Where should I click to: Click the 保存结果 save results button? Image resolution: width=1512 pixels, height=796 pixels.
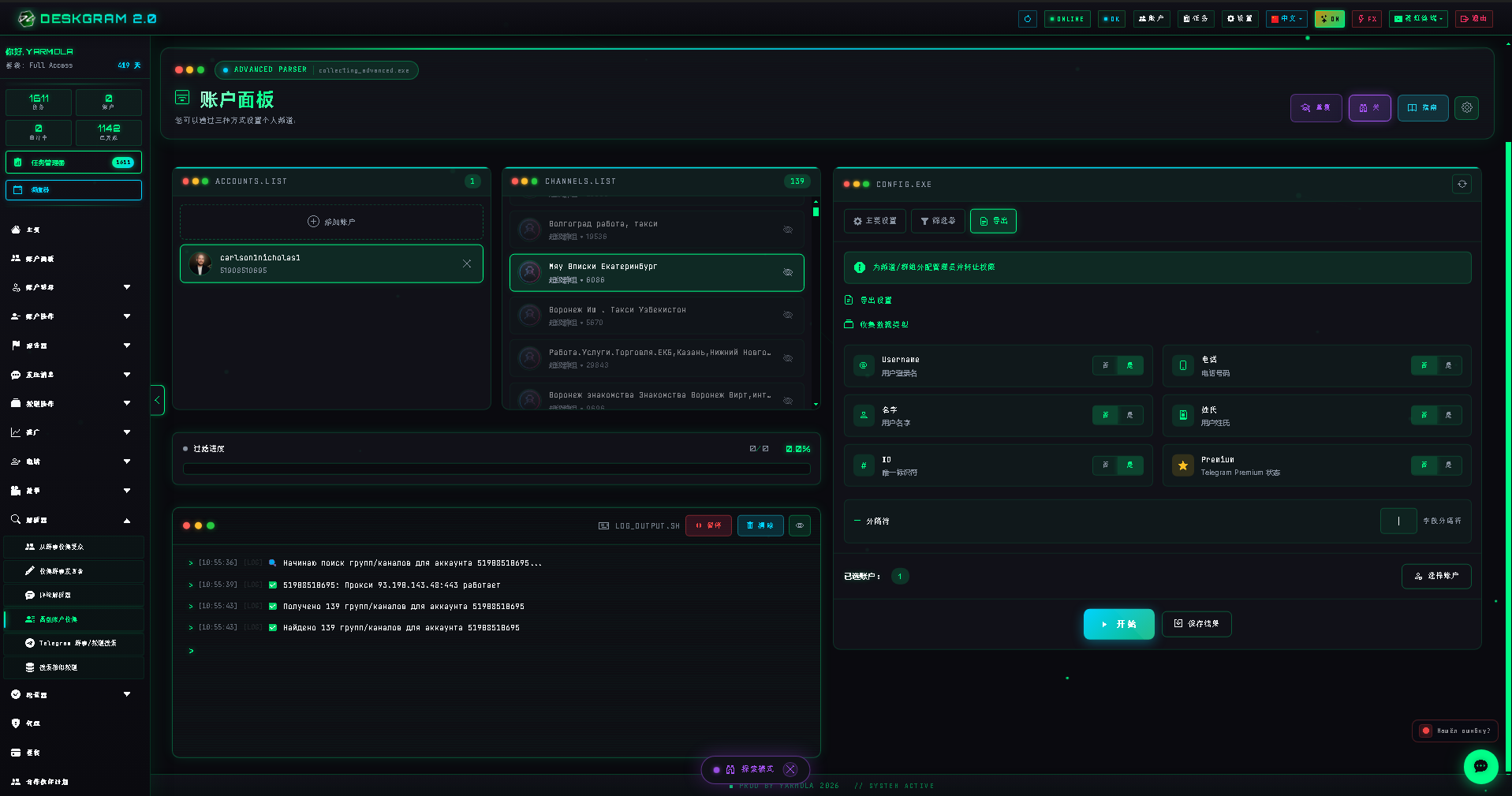point(1197,624)
